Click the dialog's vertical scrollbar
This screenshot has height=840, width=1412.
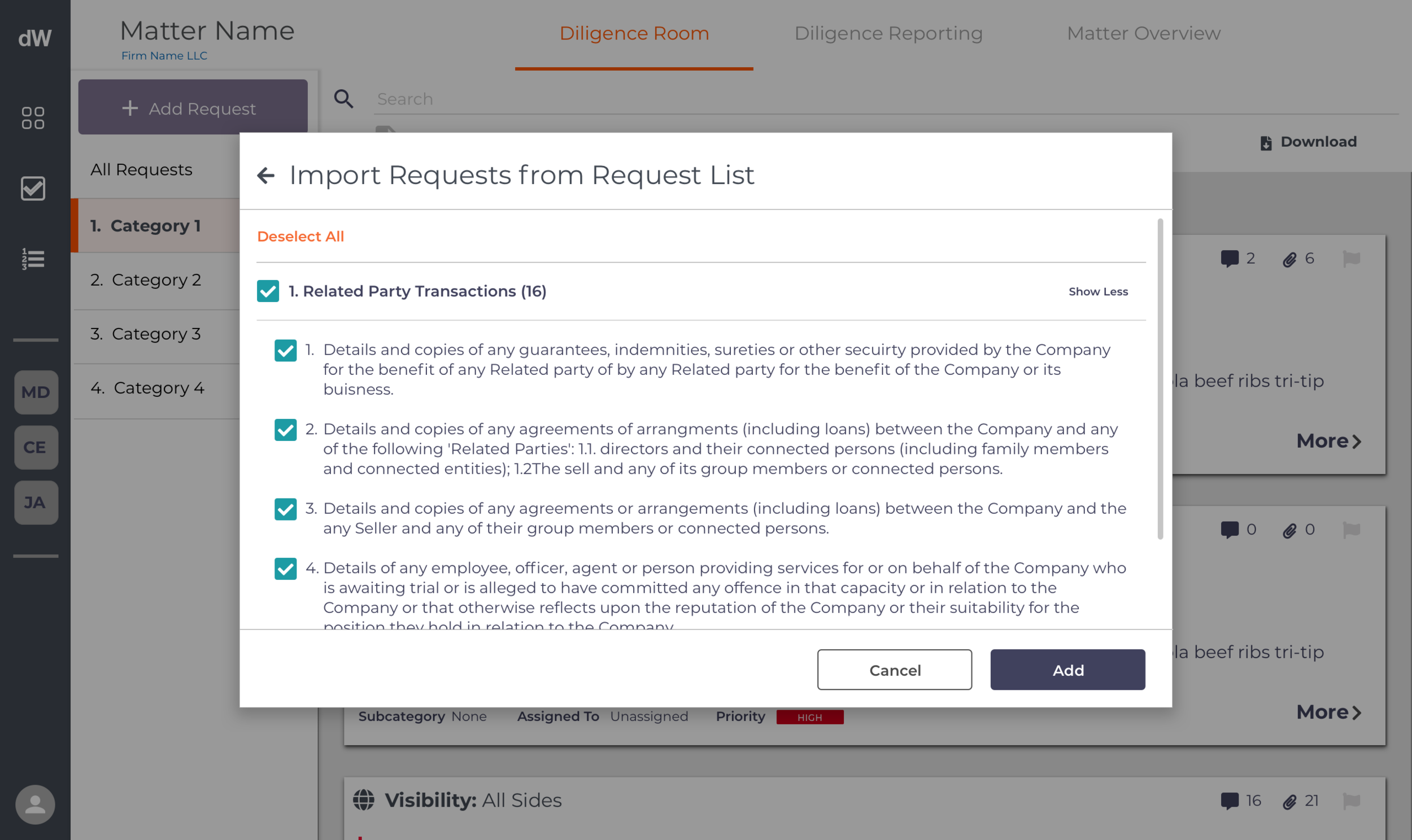pos(1160,379)
